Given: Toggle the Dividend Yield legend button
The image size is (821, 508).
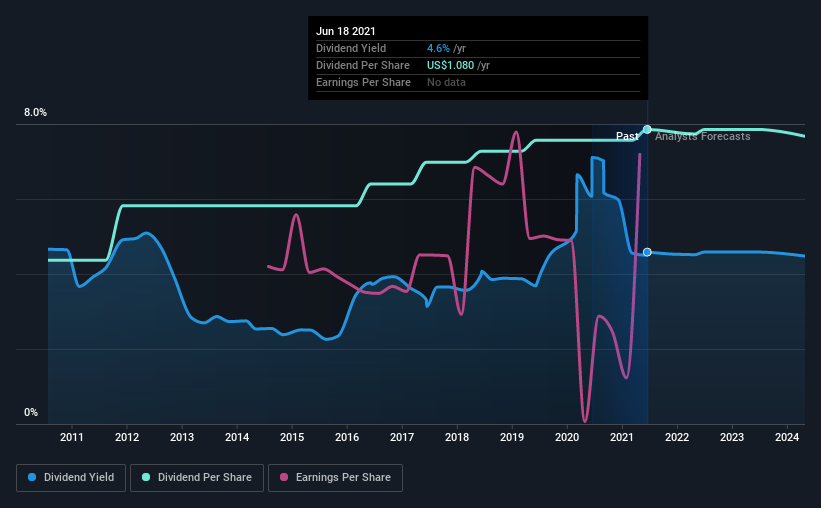Looking at the screenshot, I should click(x=72, y=478).
